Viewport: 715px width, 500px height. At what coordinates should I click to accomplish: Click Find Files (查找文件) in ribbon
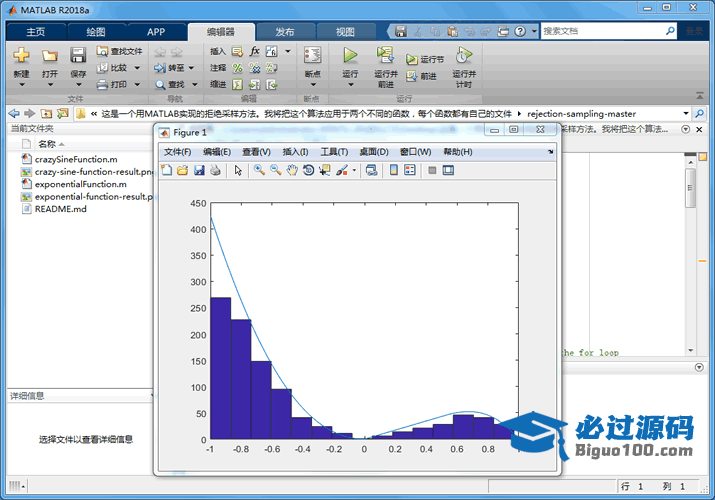[x=119, y=51]
